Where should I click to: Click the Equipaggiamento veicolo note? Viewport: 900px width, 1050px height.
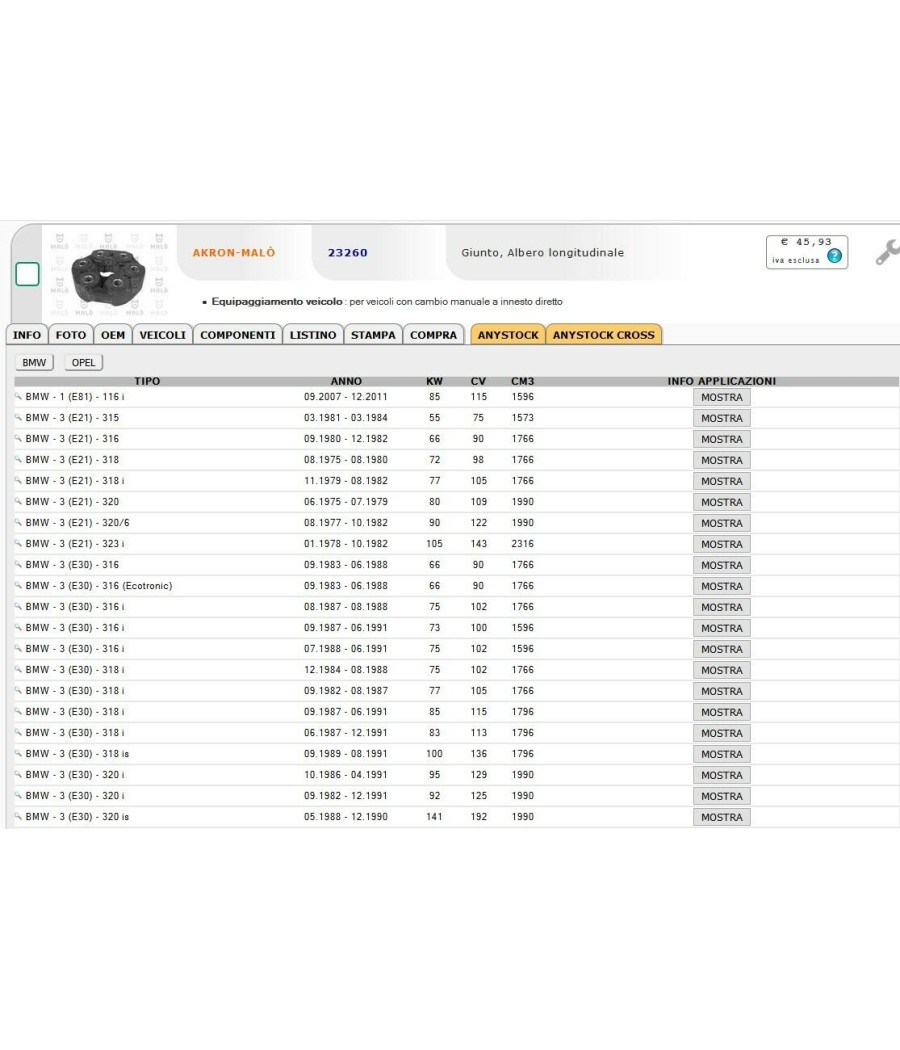387,301
